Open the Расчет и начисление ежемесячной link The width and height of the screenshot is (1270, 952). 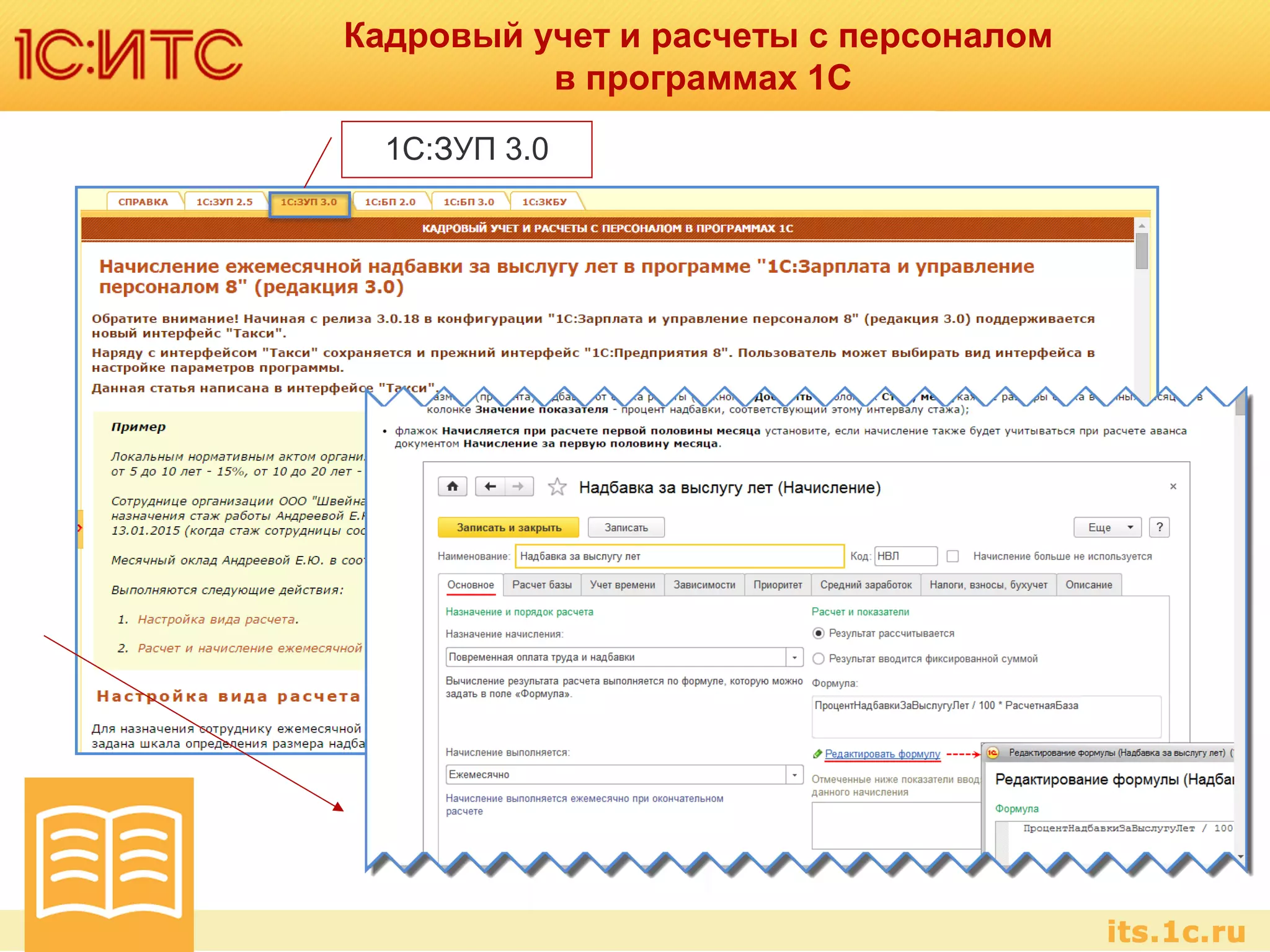250,648
